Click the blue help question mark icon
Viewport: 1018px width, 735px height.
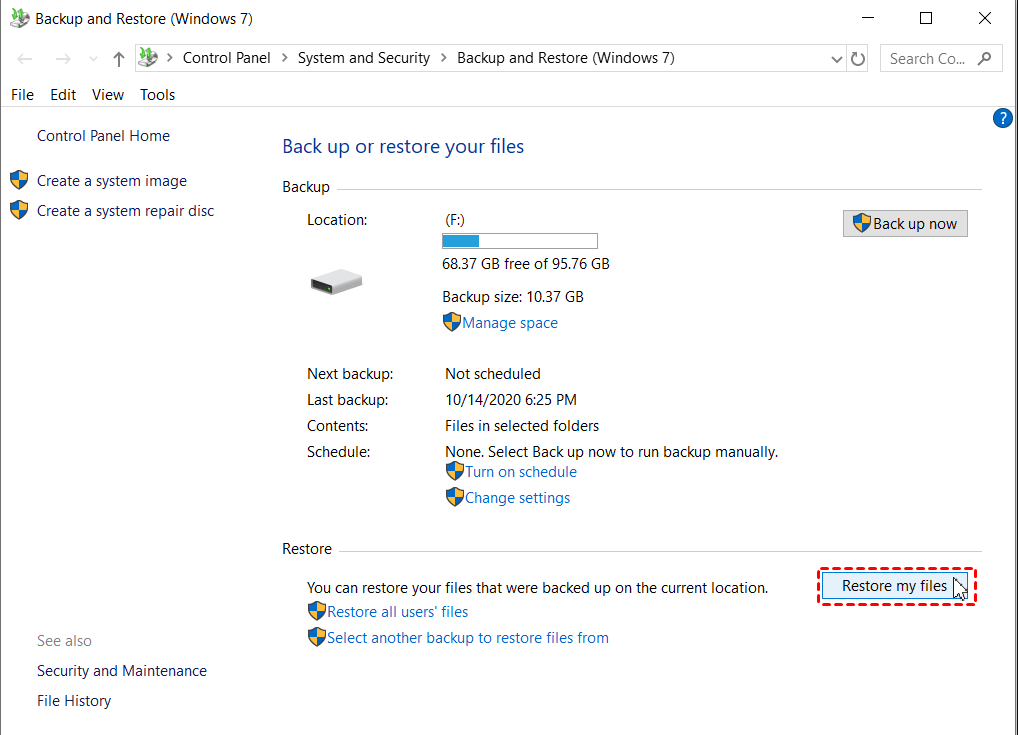pos(1003,119)
